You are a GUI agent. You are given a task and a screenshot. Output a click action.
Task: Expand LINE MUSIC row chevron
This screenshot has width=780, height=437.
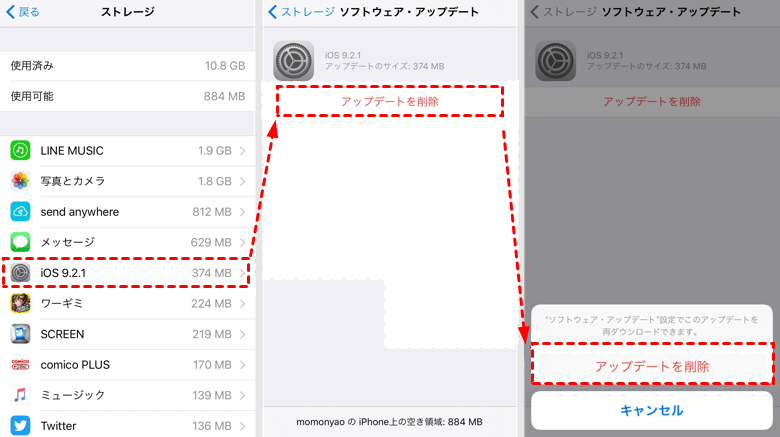(x=242, y=150)
